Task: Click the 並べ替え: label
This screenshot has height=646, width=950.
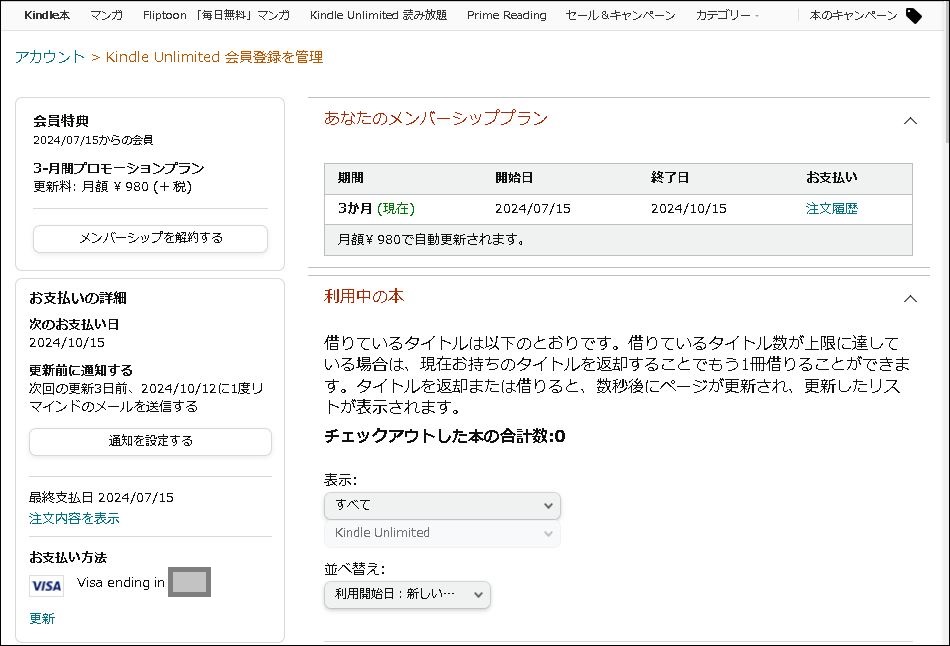Action: (x=354, y=569)
